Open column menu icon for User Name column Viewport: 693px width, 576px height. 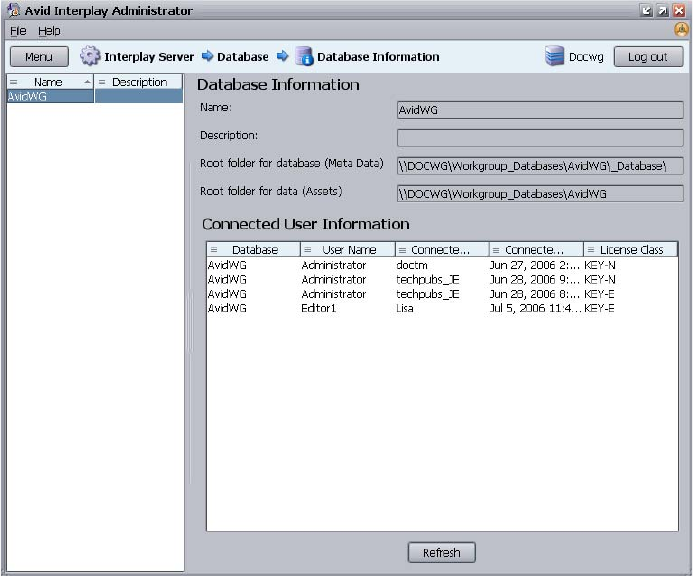click(x=308, y=250)
